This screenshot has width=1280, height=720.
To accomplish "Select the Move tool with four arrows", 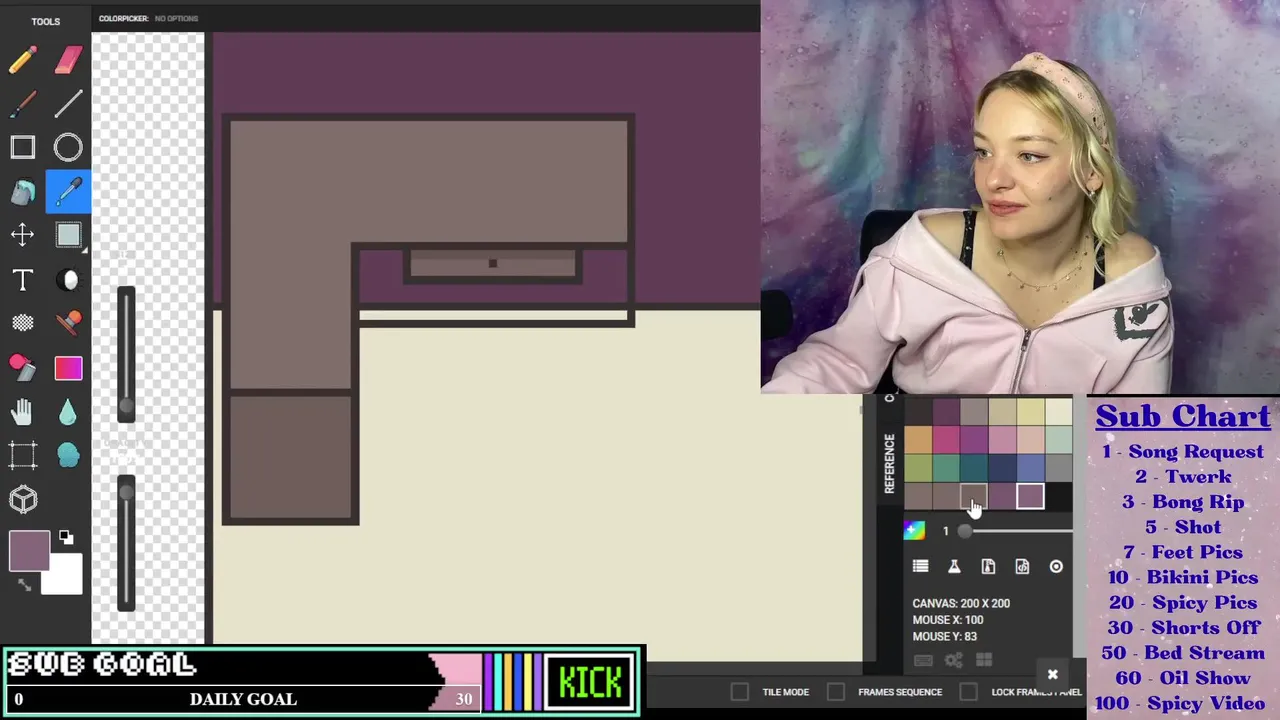I will [22, 235].
